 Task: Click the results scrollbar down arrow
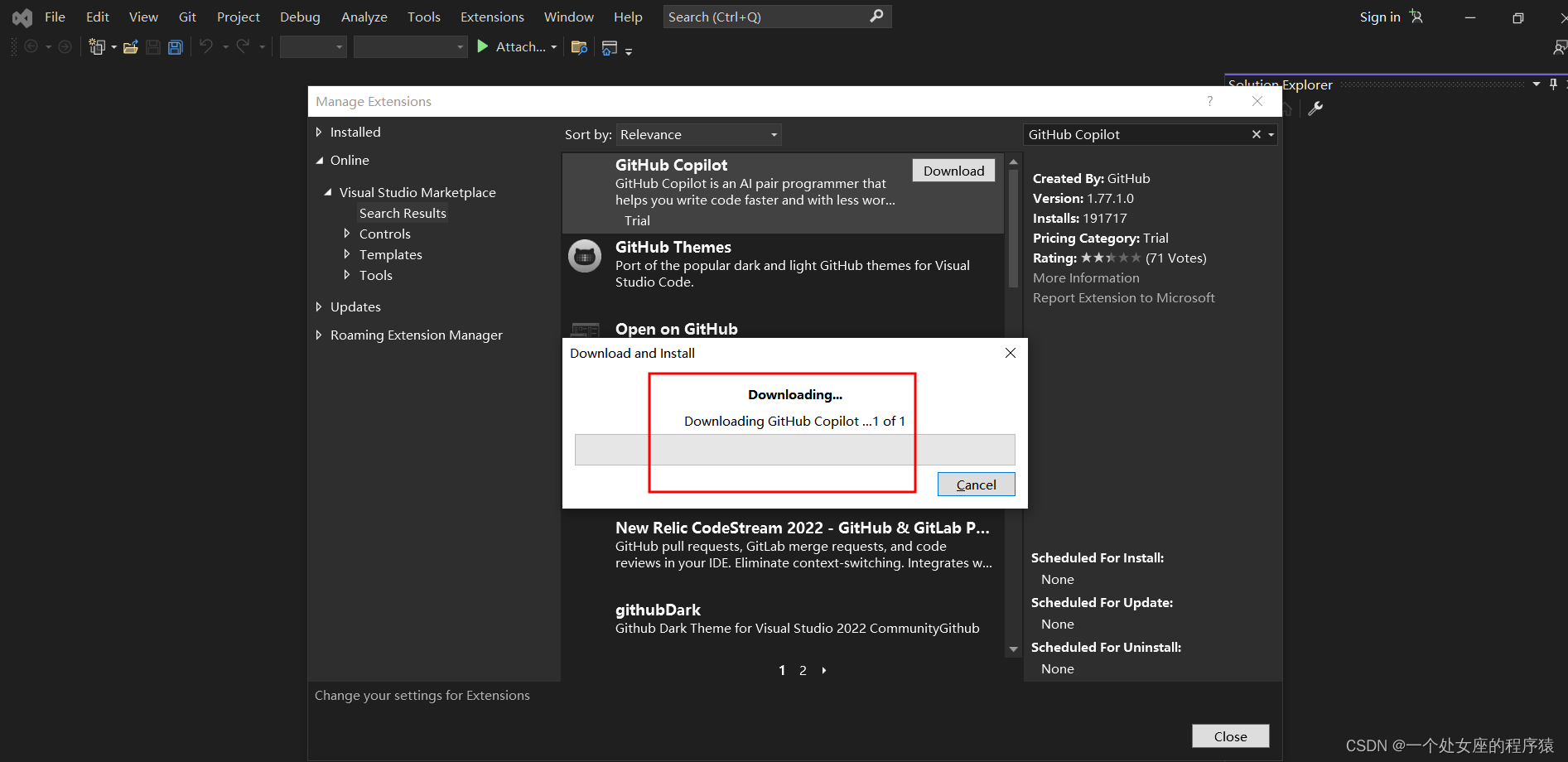point(1013,649)
